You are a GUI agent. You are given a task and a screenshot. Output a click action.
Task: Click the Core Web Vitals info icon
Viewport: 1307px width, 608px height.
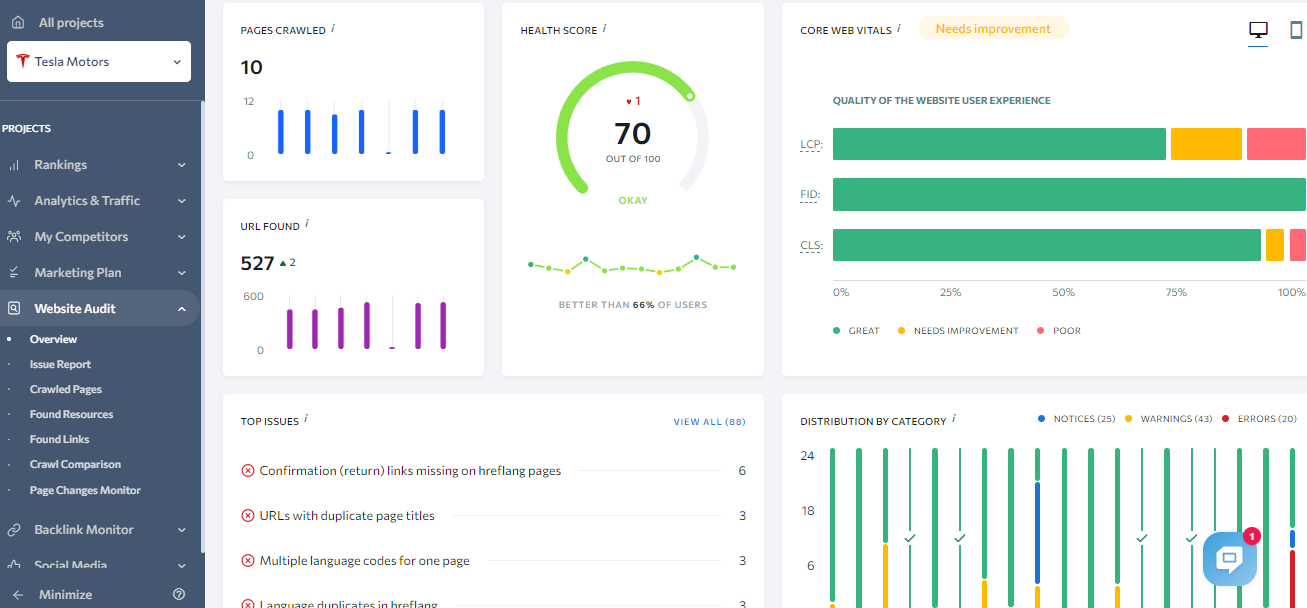click(x=899, y=28)
